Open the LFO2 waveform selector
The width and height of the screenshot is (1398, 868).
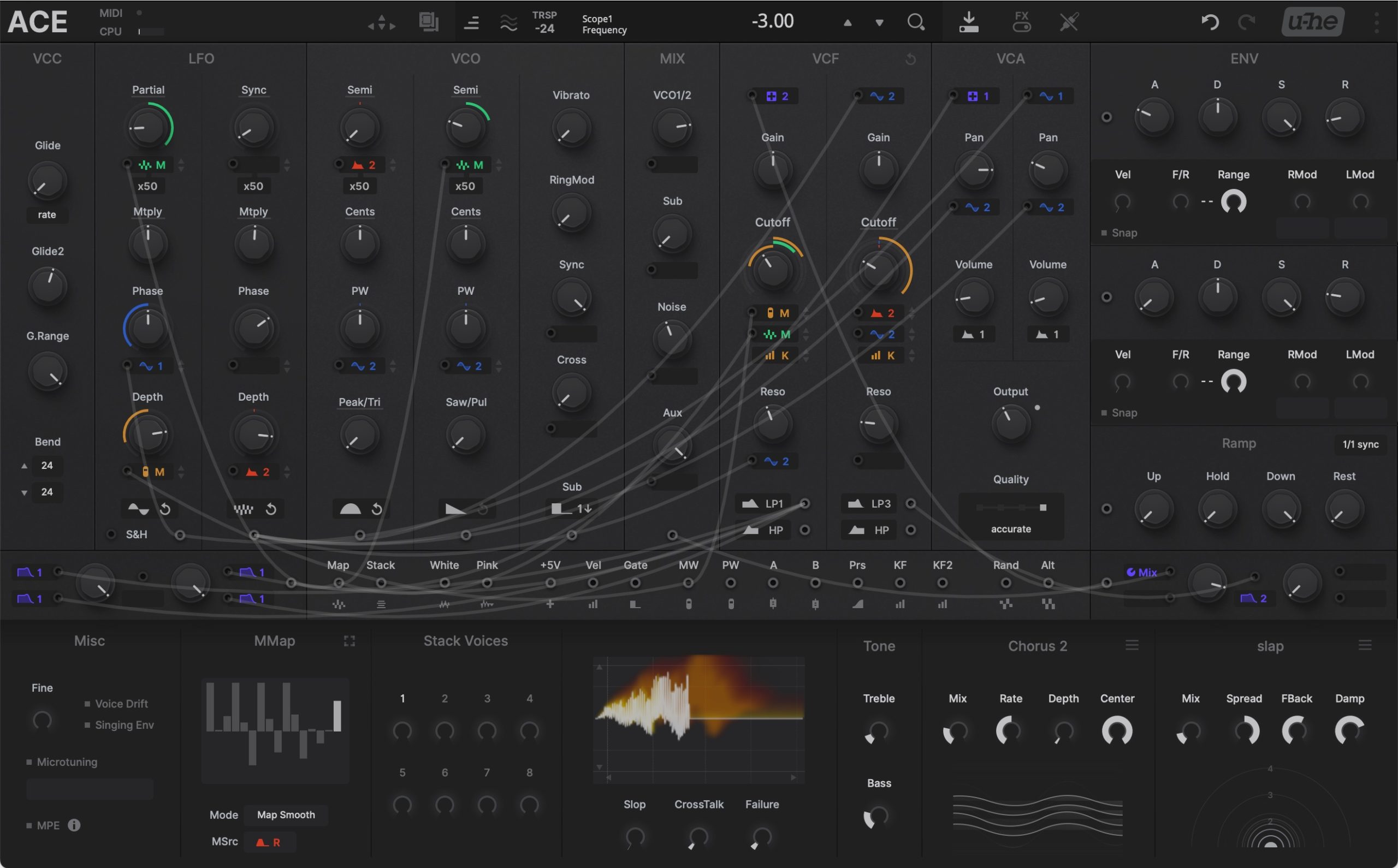pos(244,509)
